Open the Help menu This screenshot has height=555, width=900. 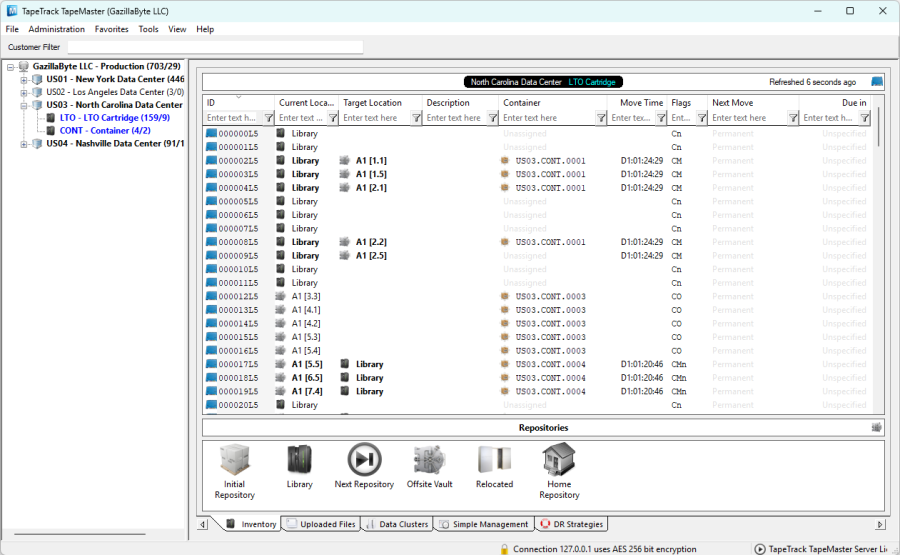pos(205,29)
